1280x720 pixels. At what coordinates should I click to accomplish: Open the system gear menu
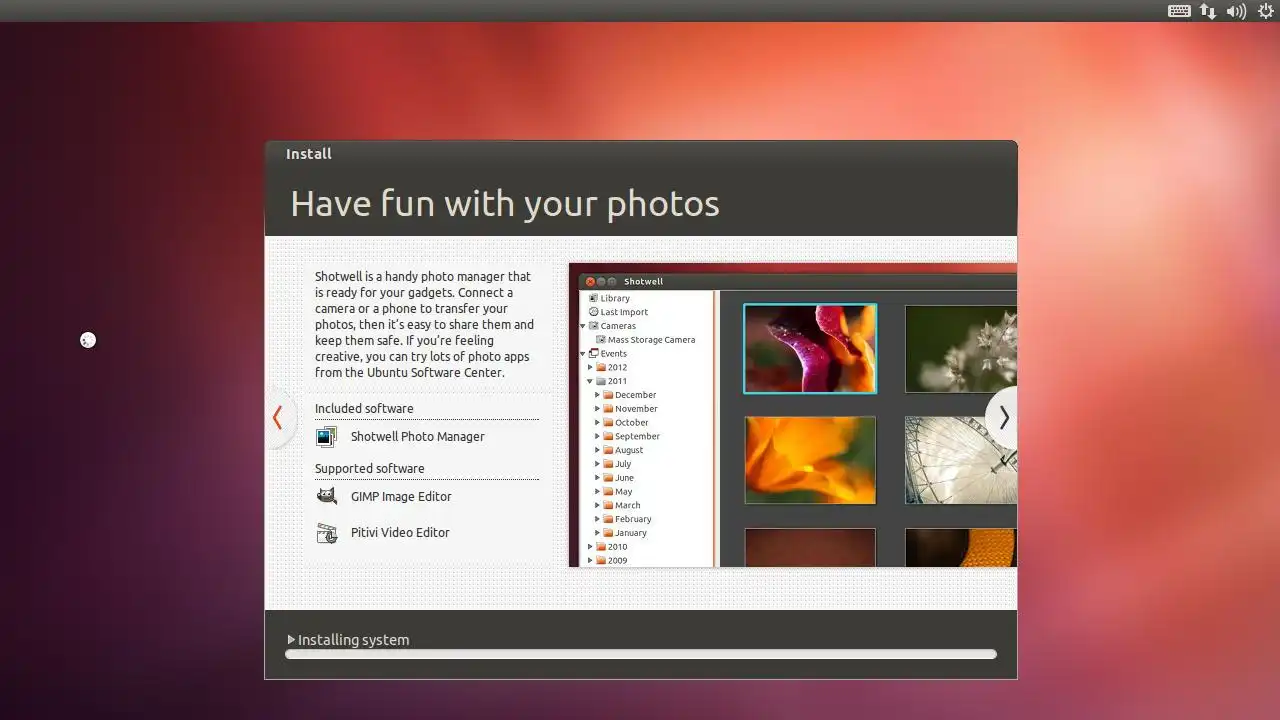coord(1265,11)
